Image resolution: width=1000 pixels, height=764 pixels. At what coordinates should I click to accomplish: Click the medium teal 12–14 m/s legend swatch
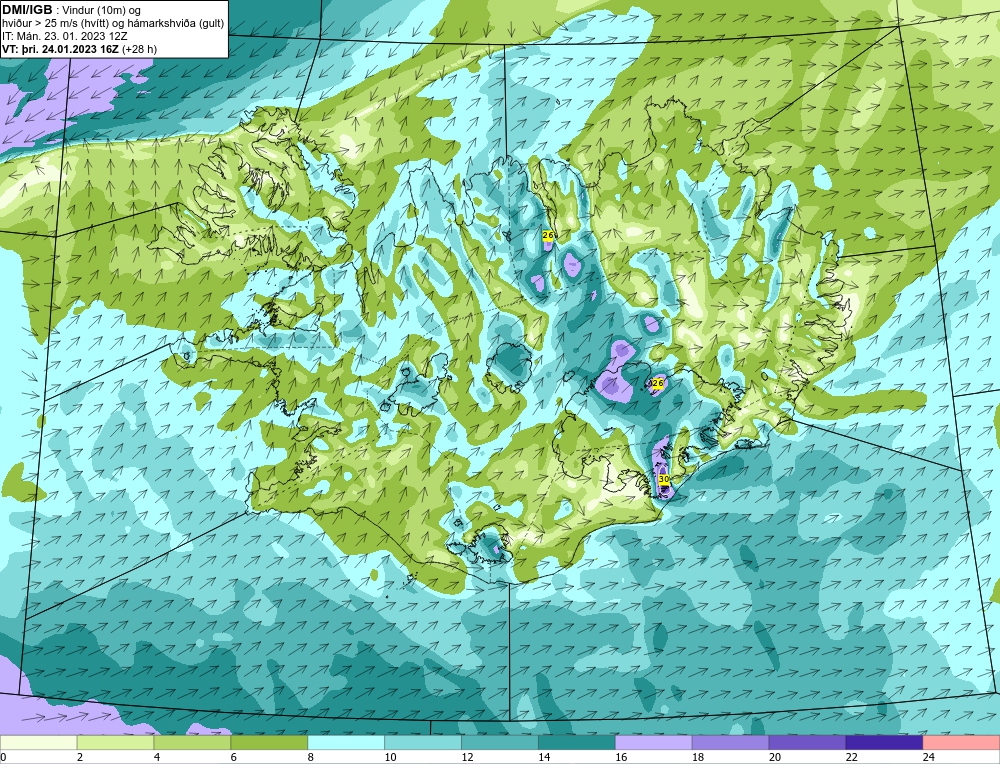pyautogui.click(x=500, y=743)
